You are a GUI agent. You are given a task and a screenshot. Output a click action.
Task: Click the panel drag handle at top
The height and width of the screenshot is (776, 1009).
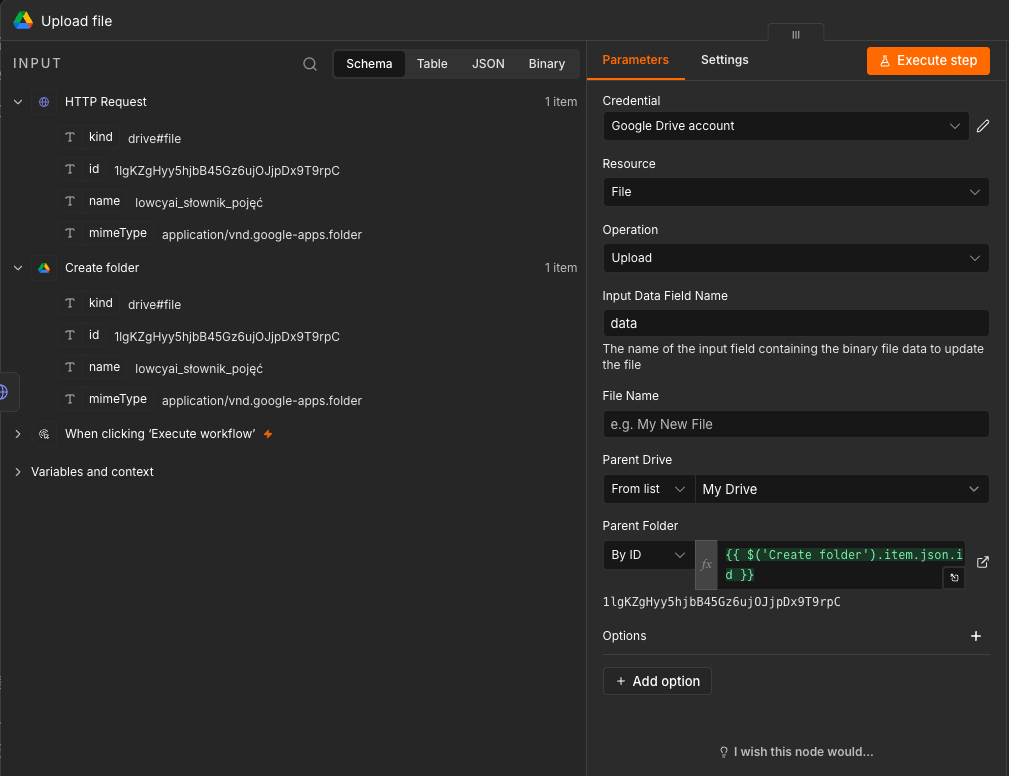pyautogui.click(x=795, y=34)
